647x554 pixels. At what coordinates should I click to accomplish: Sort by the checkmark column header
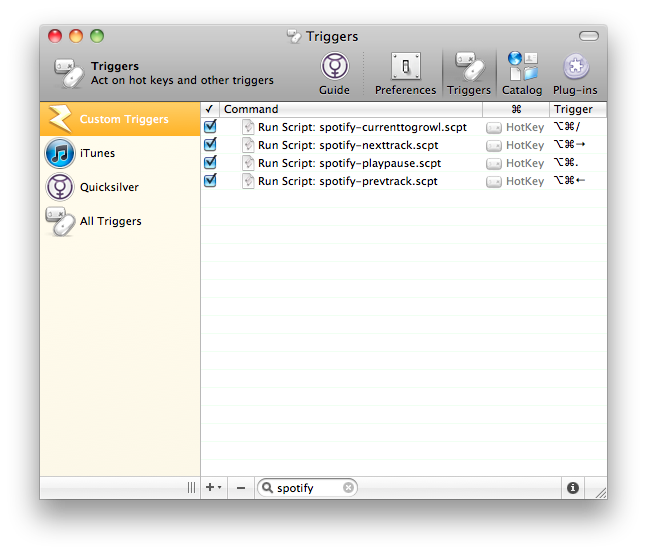pos(210,109)
